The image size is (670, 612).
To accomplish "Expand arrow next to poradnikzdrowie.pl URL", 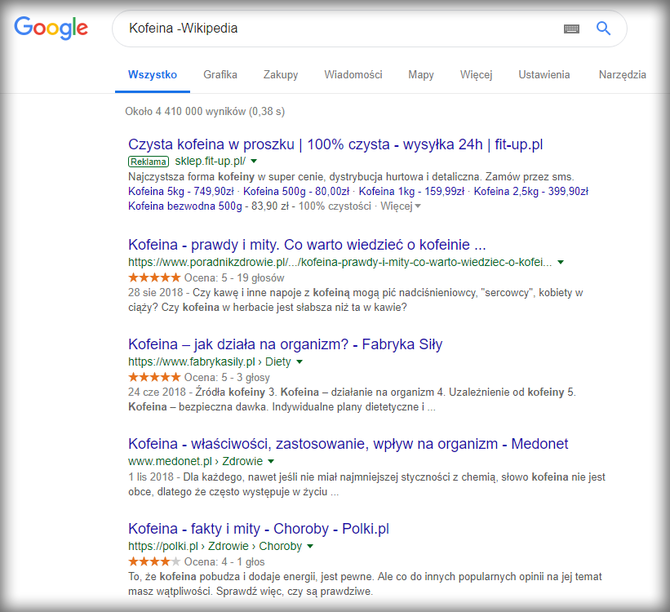I will pyautogui.click(x=561, y=262).
